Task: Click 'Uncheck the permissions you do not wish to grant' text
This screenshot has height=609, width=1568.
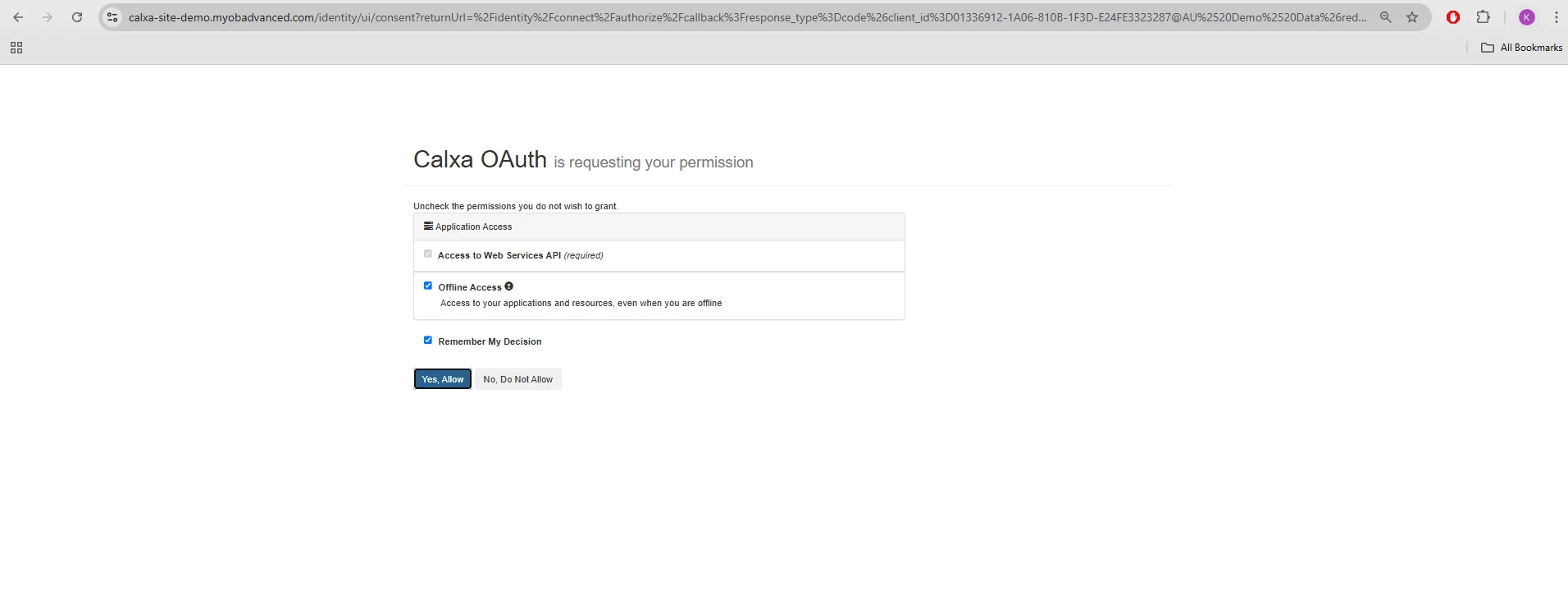Action: pos(516,206)
